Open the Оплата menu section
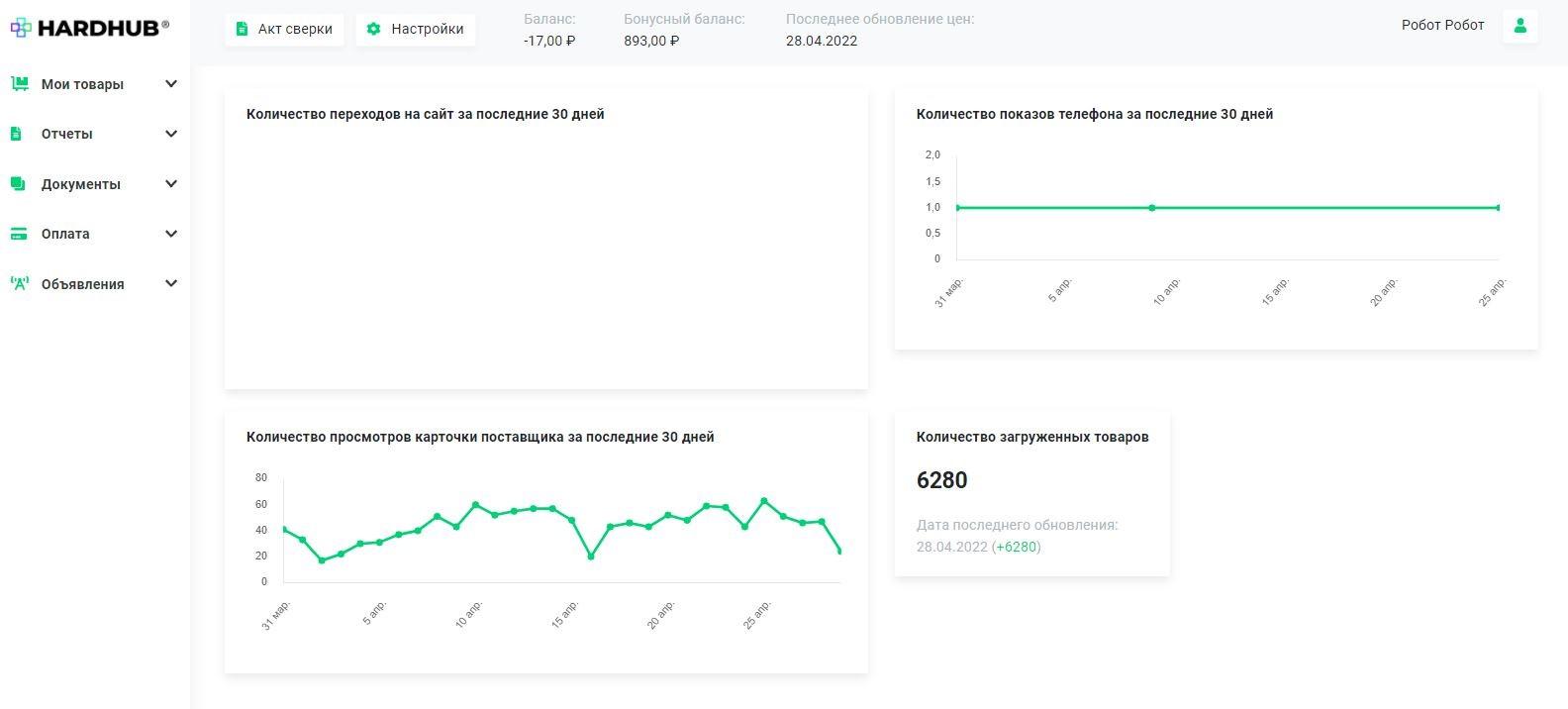Screen dimensions: 1568x709 (65, 234)
